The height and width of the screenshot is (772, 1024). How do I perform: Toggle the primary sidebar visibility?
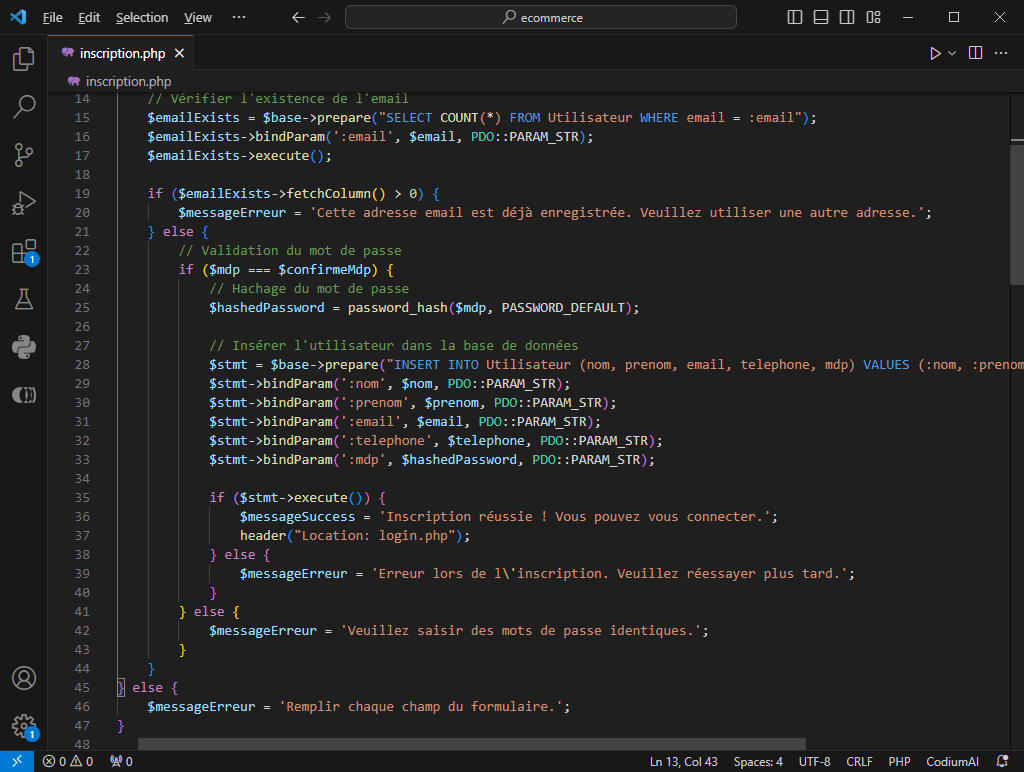[x=793, y=17]
